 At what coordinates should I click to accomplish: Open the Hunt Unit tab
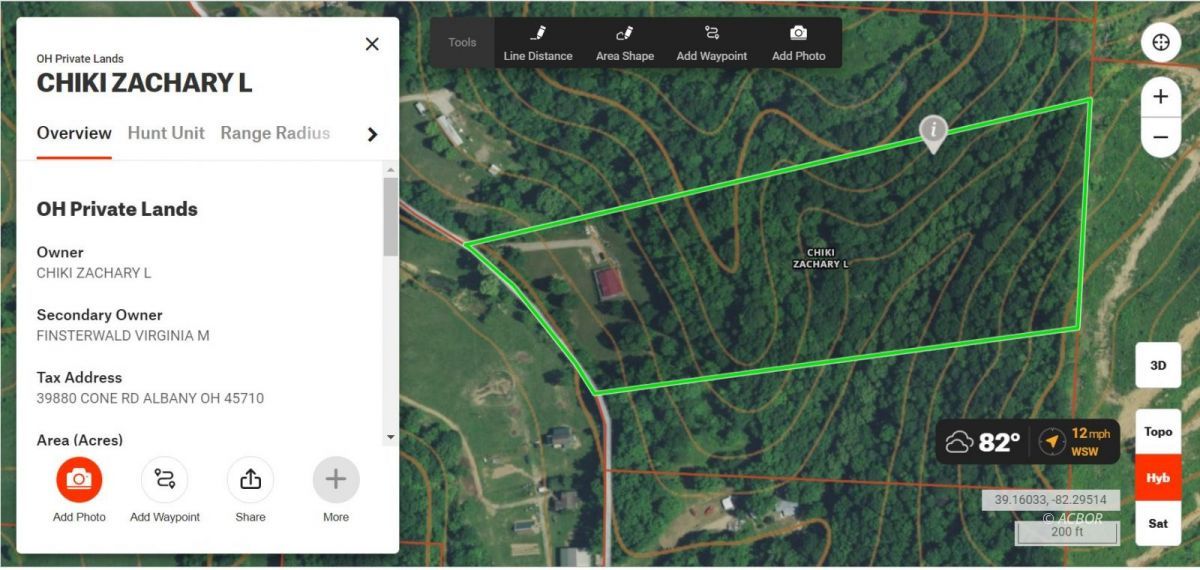point(166,133)
